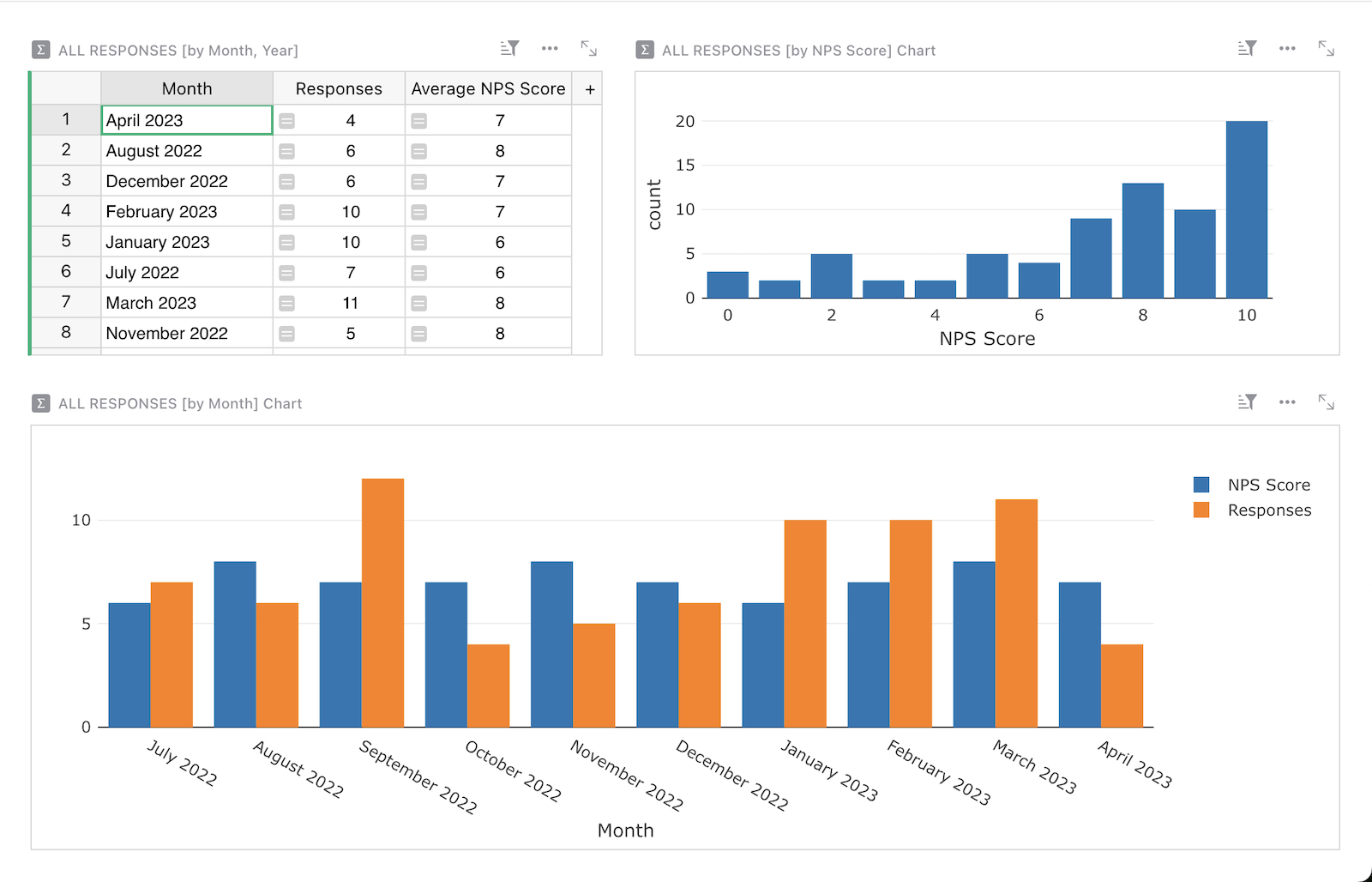
Task: Select the April 2023 cell in the table
Action: (x=186, y=120)
